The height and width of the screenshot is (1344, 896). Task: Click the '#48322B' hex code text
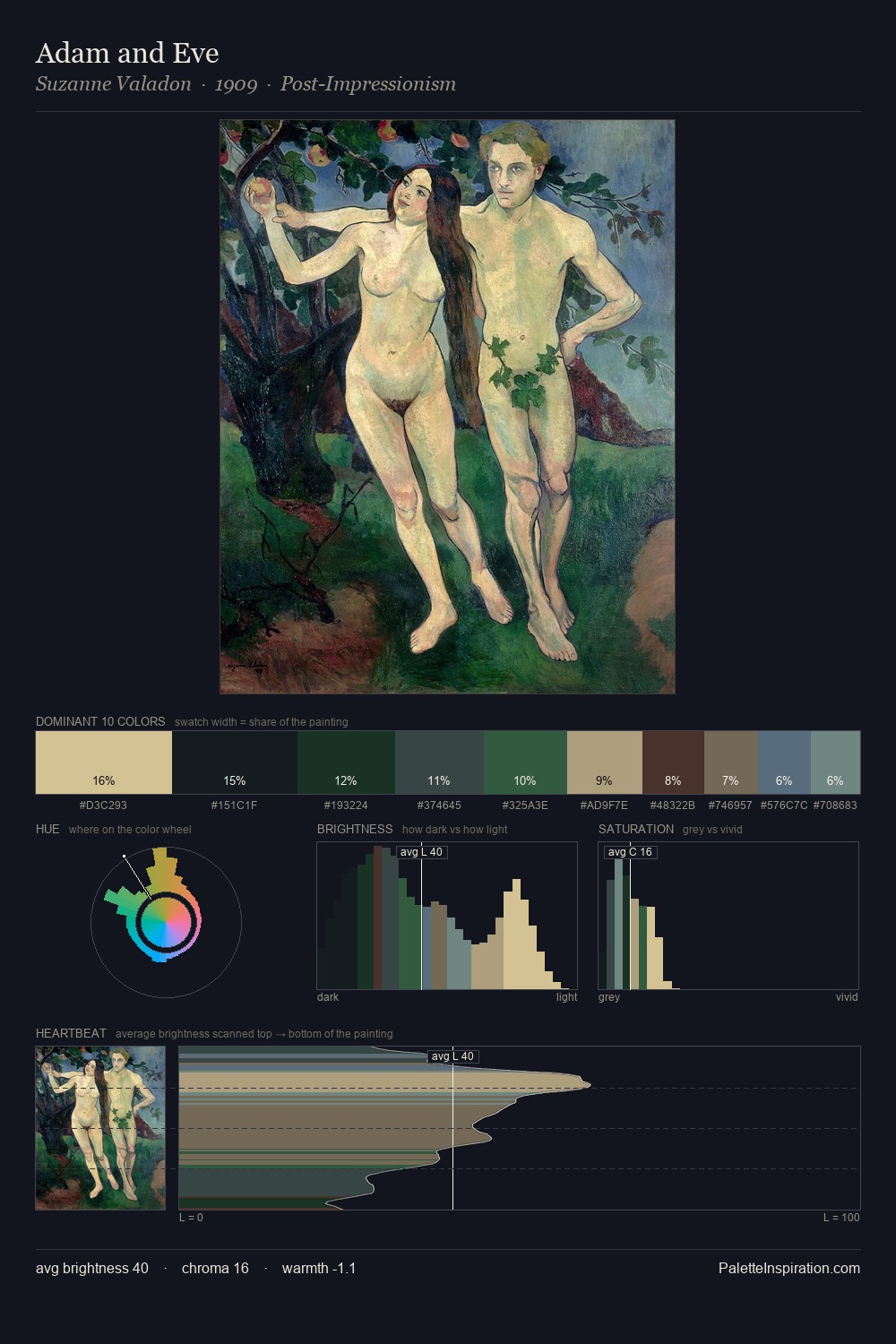click(x=673, y=806)
